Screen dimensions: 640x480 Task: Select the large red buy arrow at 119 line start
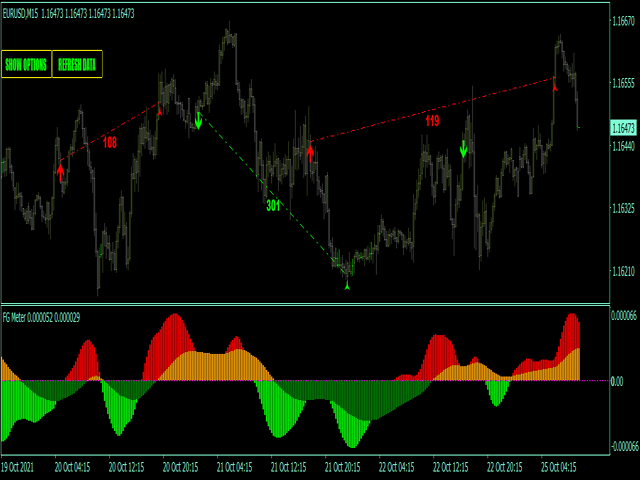(x=310, y=154)
